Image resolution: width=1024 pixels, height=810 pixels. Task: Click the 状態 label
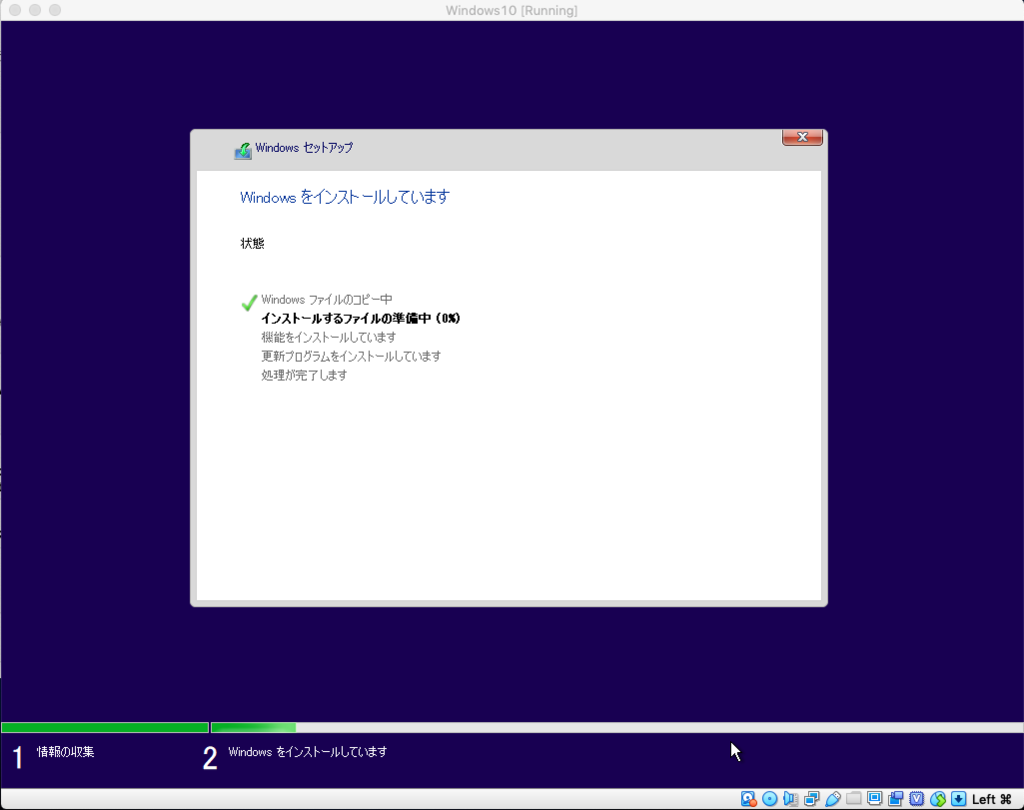pos(252,244)
